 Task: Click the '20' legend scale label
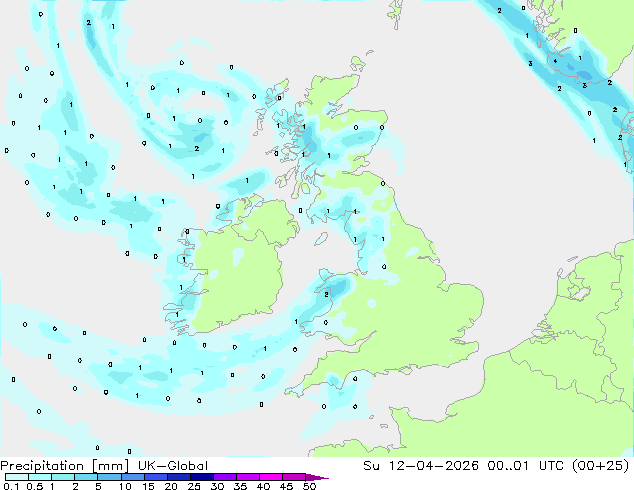171,486
